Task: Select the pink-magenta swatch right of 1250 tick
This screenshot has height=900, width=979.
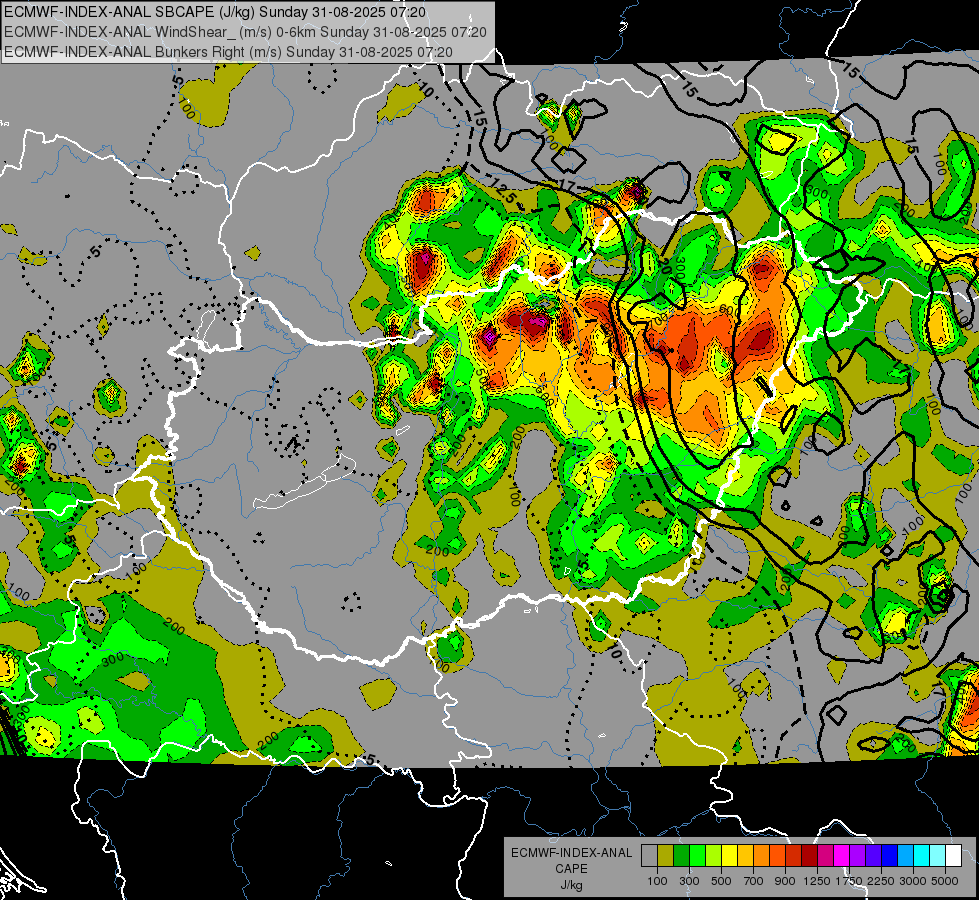Action: click(825, 855)
